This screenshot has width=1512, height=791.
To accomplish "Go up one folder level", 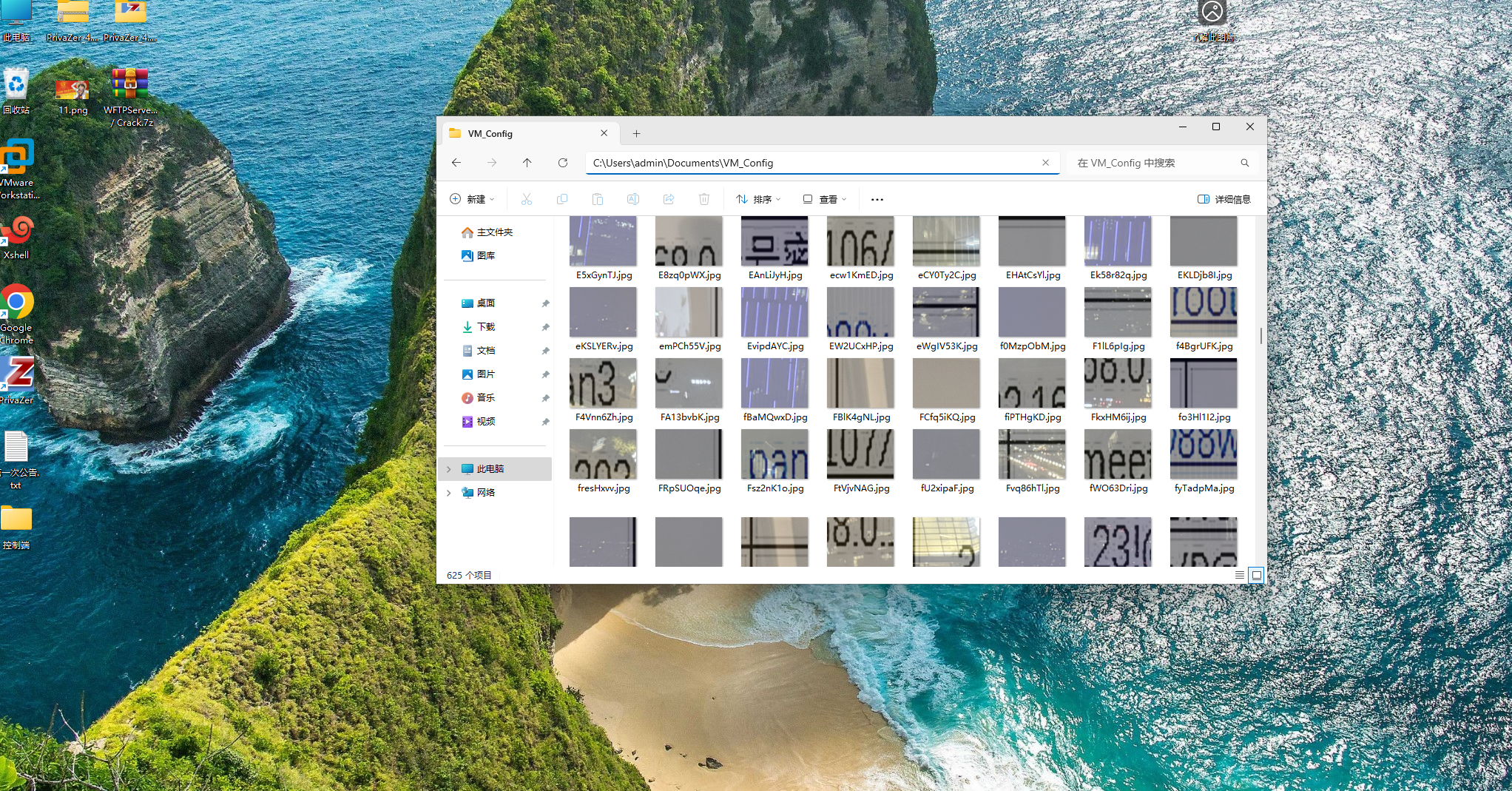I will tap(527, 163).
